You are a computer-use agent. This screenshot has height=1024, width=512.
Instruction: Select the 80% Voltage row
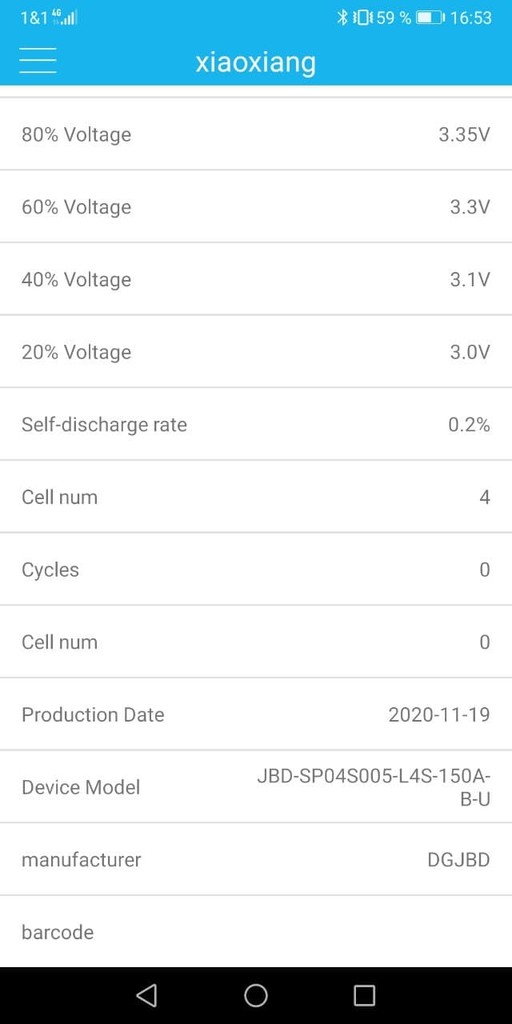[256, 134]
